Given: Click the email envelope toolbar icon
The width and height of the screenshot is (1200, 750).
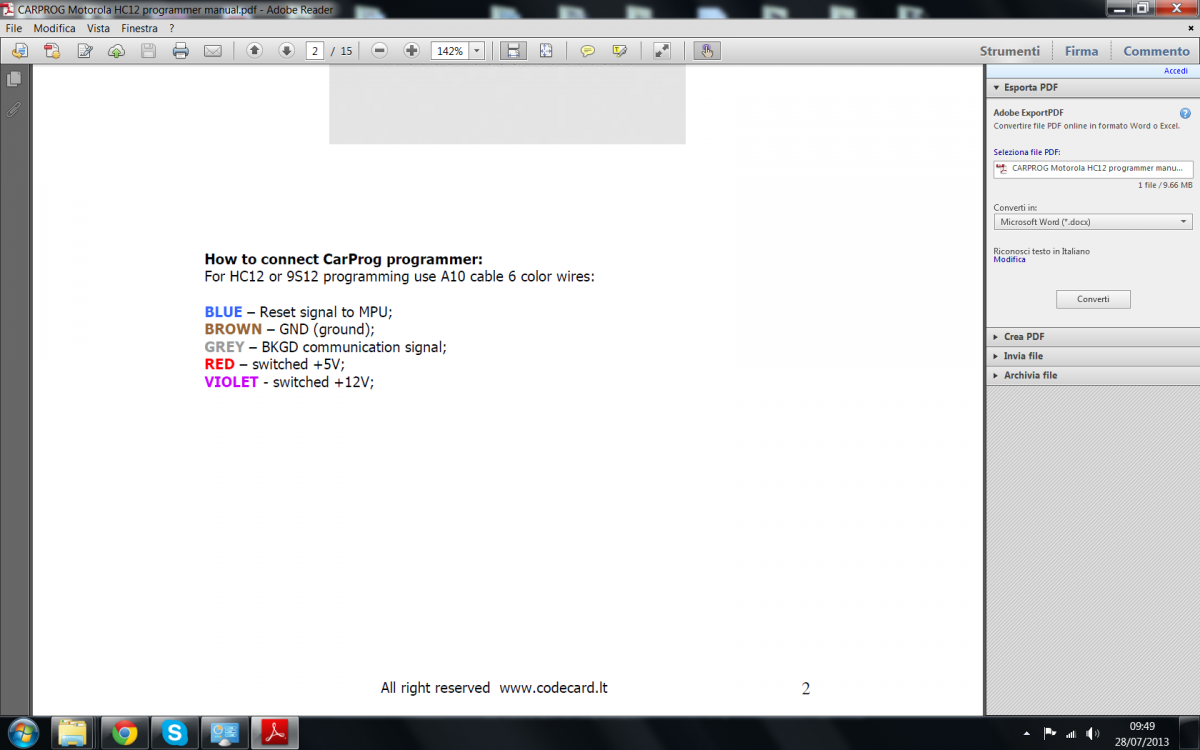Looking at the screenshot, I should click(x=212, y=51).
